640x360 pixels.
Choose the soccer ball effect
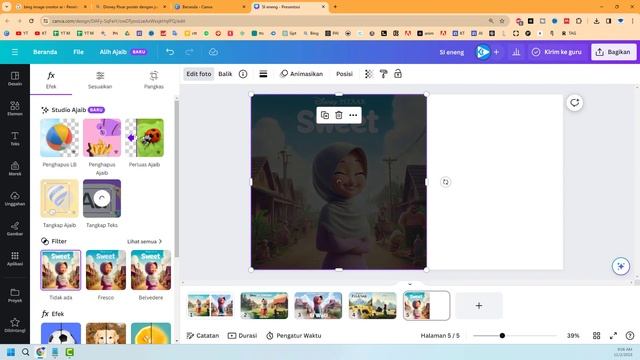[61, 333]
